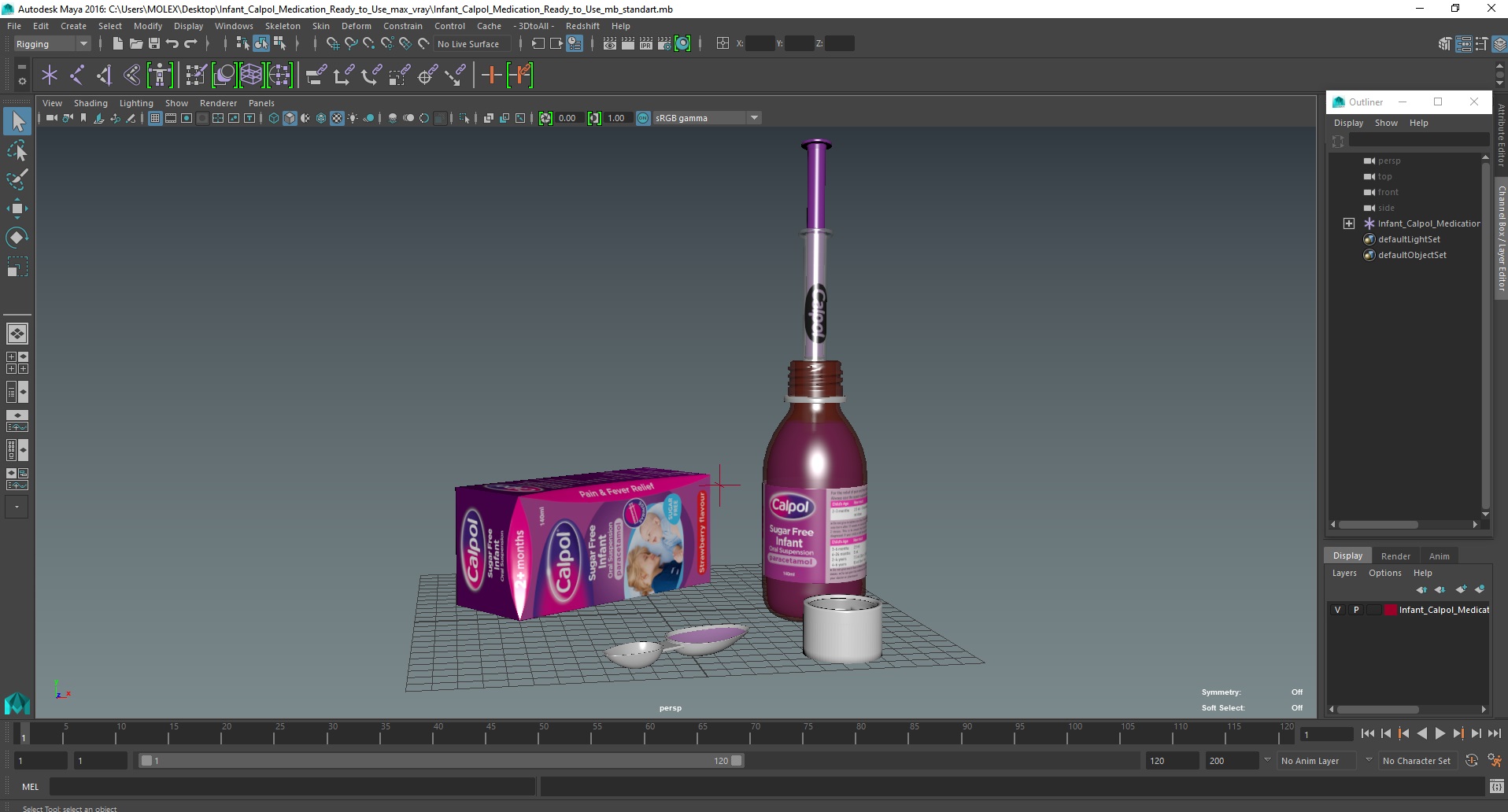Image resolution: width=1508 pixels, height=812 pixels.
Task: Open the sRGB gamma color space dropdown
Action: coord(707,118)
